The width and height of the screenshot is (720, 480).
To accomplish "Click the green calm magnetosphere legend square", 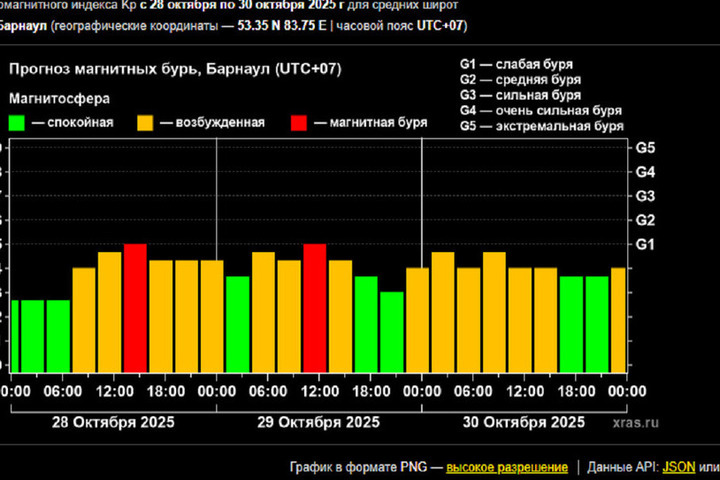I will pyautogui.click(x=17, y=123).
